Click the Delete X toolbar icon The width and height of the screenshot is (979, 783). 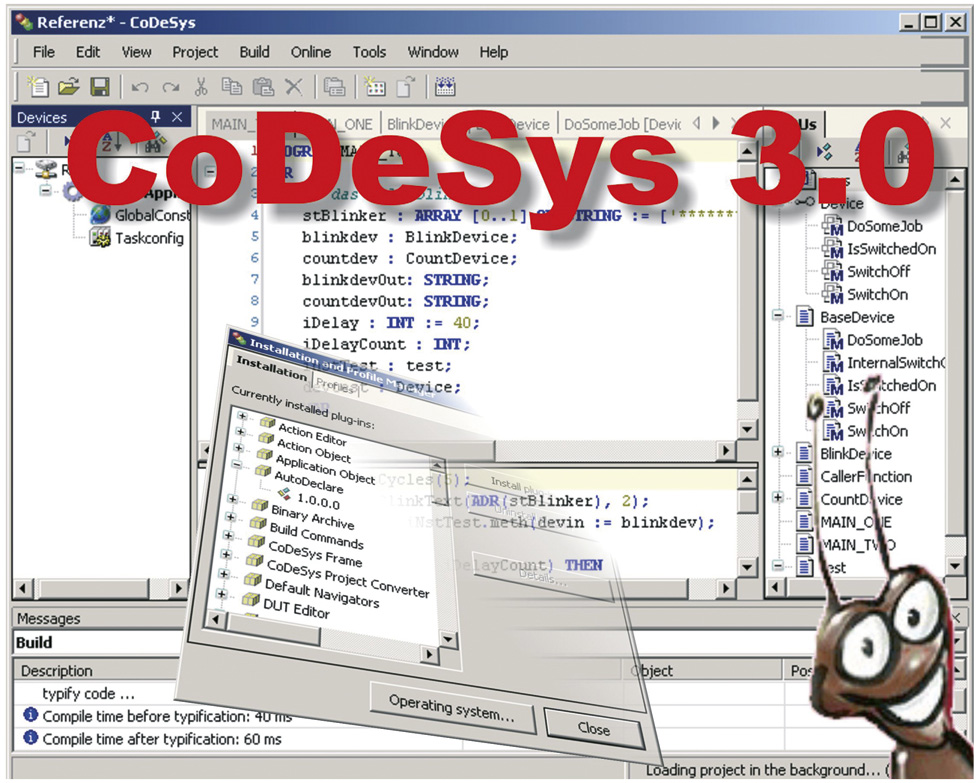coord(293,86)
